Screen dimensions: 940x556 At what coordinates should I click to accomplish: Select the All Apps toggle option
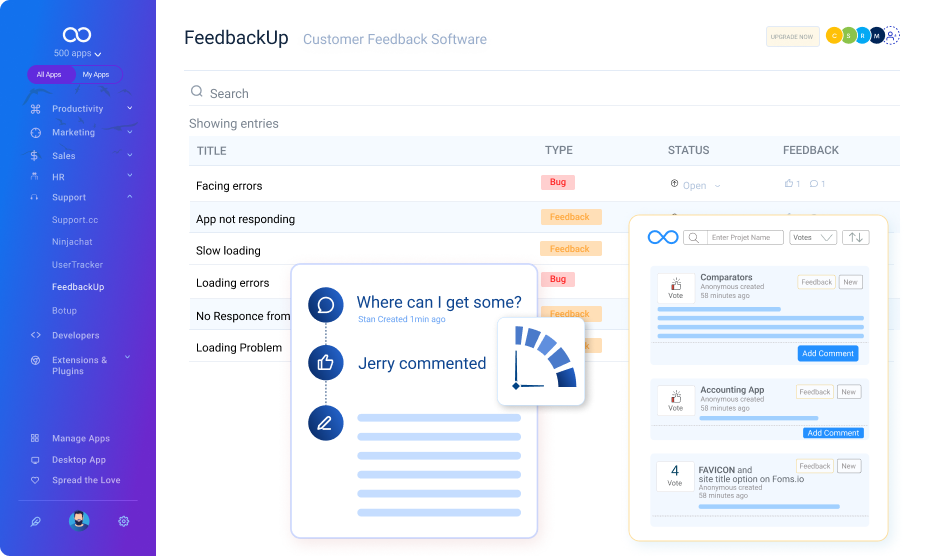[x=49, y=75]
